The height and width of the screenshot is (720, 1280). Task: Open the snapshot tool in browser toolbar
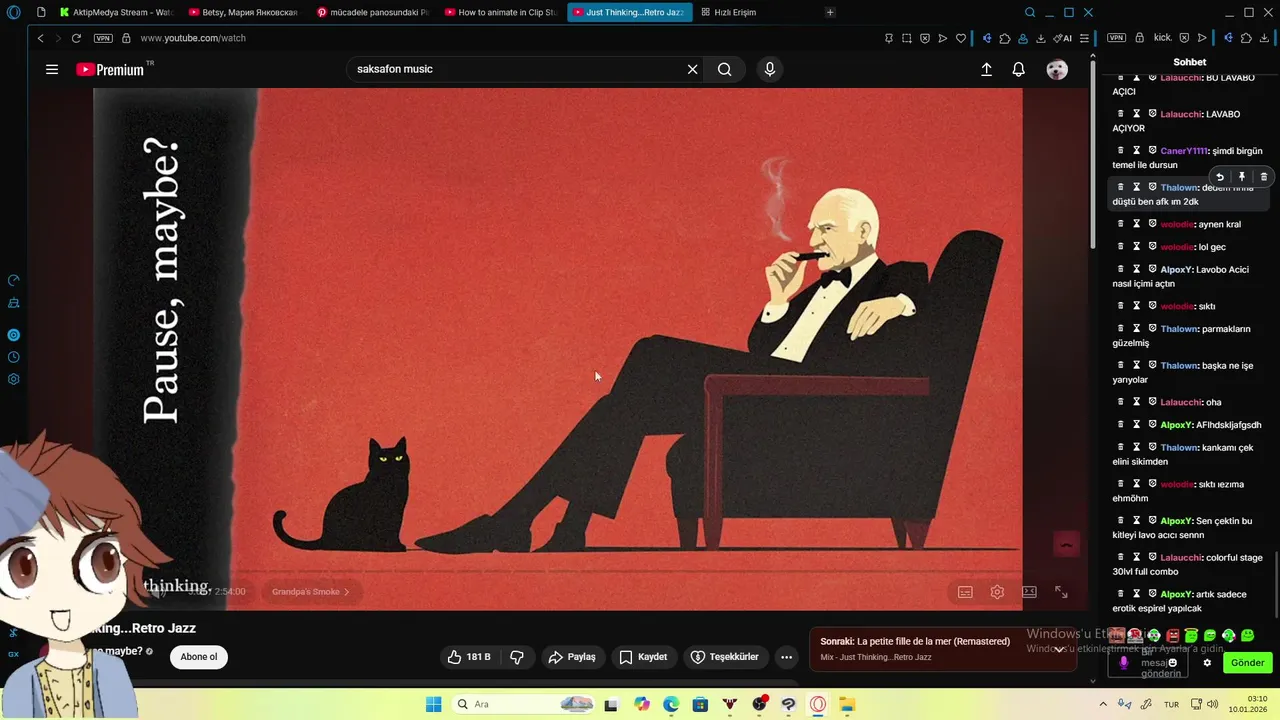pos(906,38)
